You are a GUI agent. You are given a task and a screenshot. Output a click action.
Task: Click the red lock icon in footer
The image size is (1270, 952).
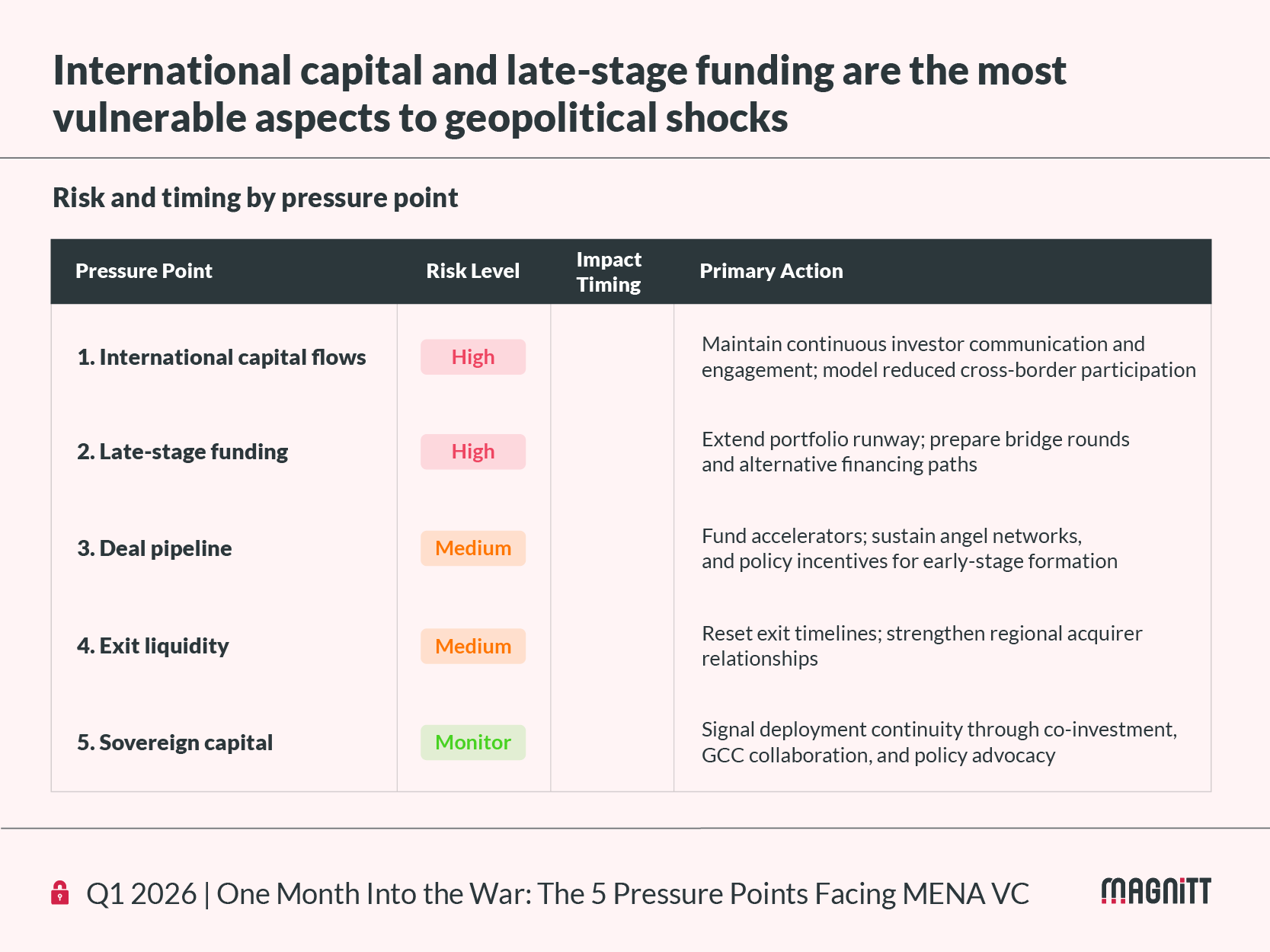coord(60,893)
